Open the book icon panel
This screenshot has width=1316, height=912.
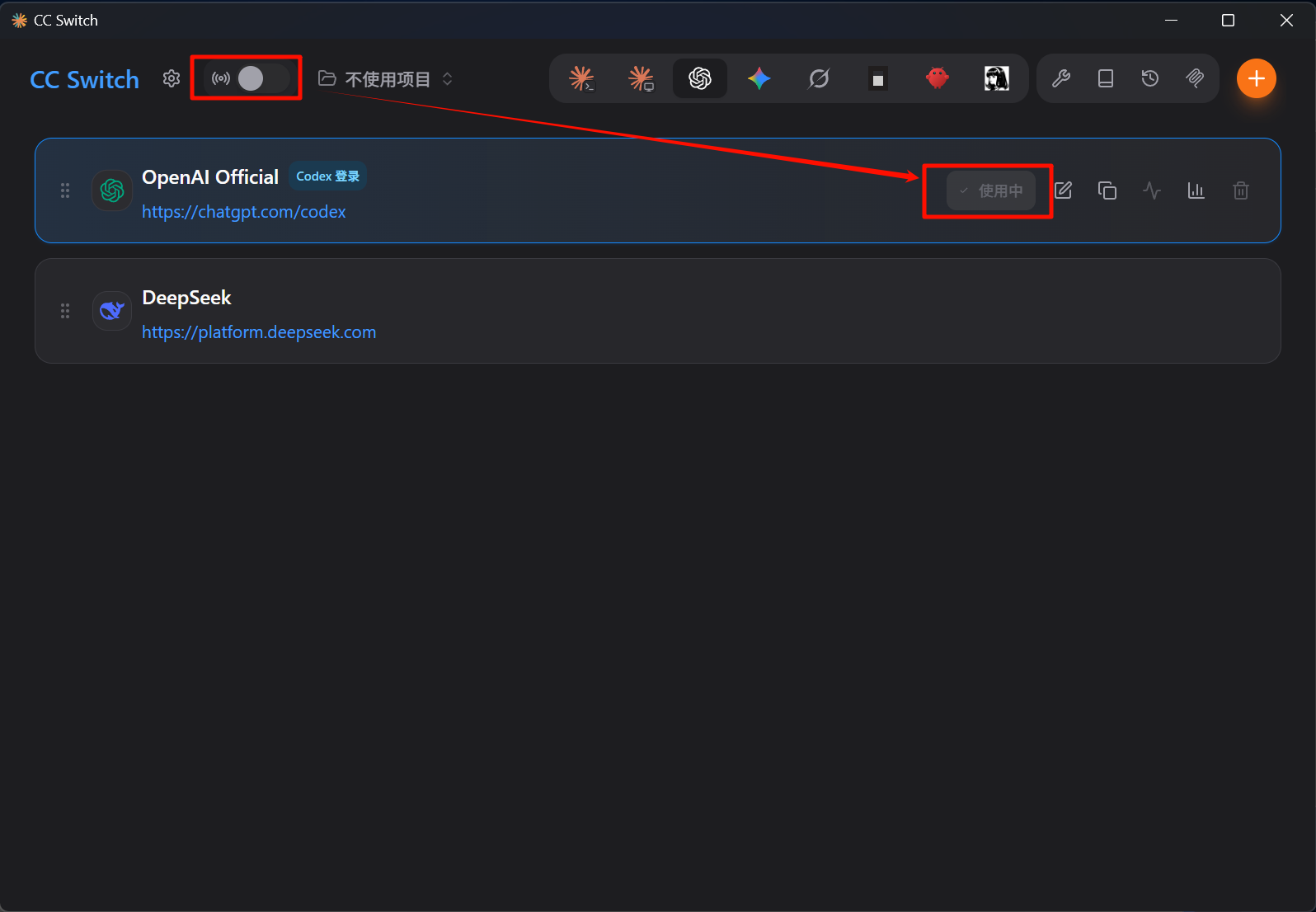[1106, 78]
